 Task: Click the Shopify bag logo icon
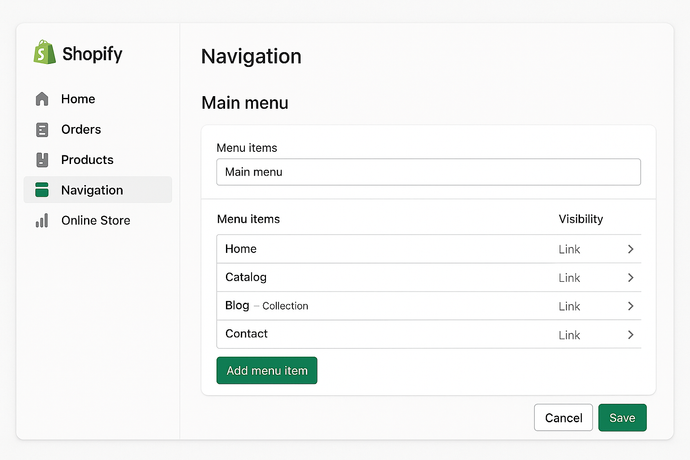(x=44, y=53)
